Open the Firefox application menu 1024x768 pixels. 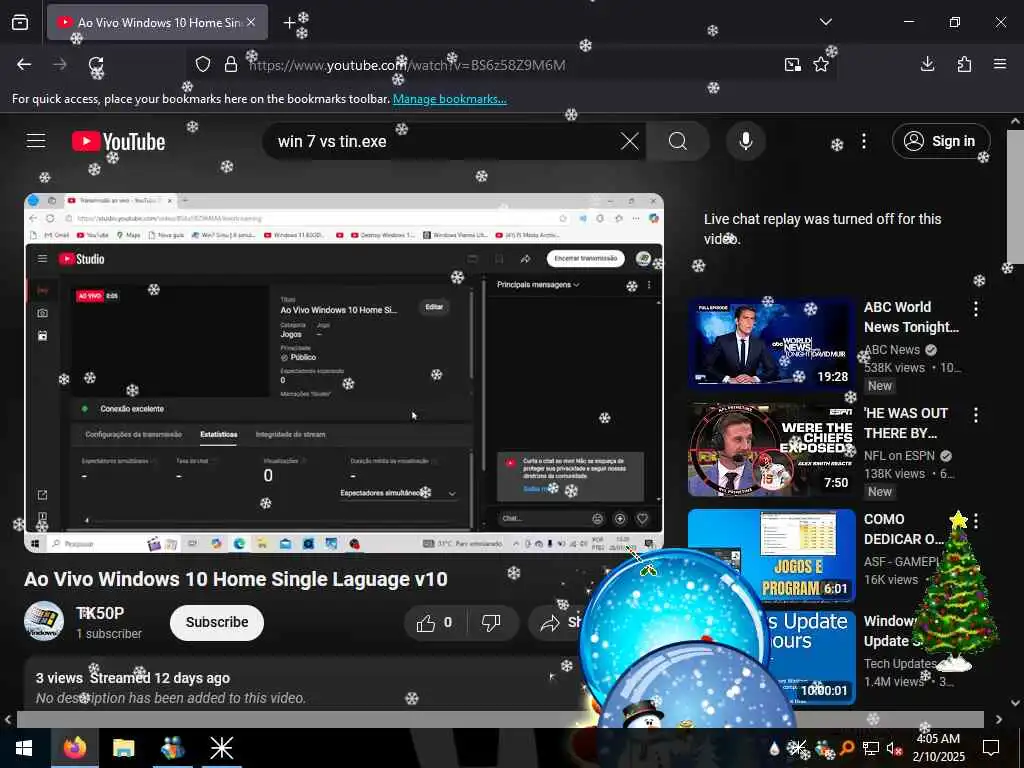click(1000, 64)
